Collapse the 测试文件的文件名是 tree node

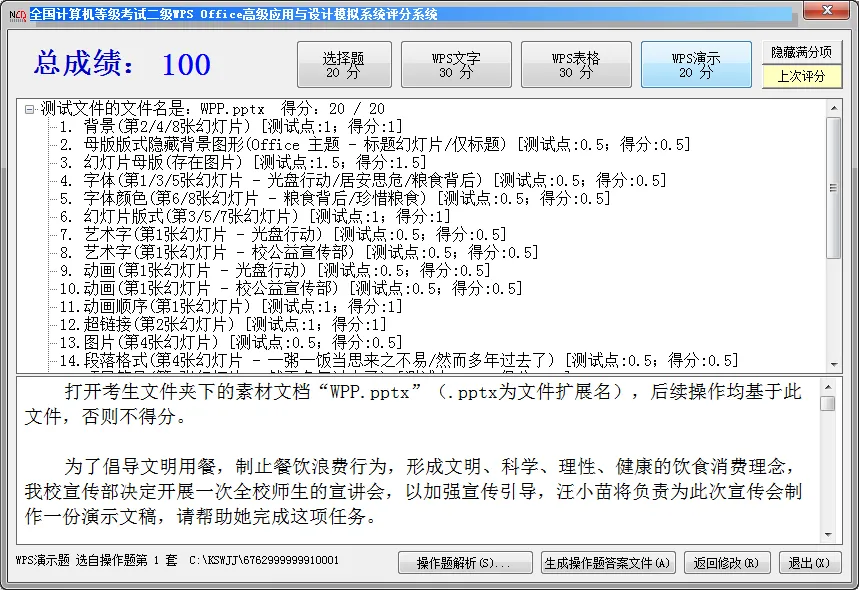click(29, 110)
